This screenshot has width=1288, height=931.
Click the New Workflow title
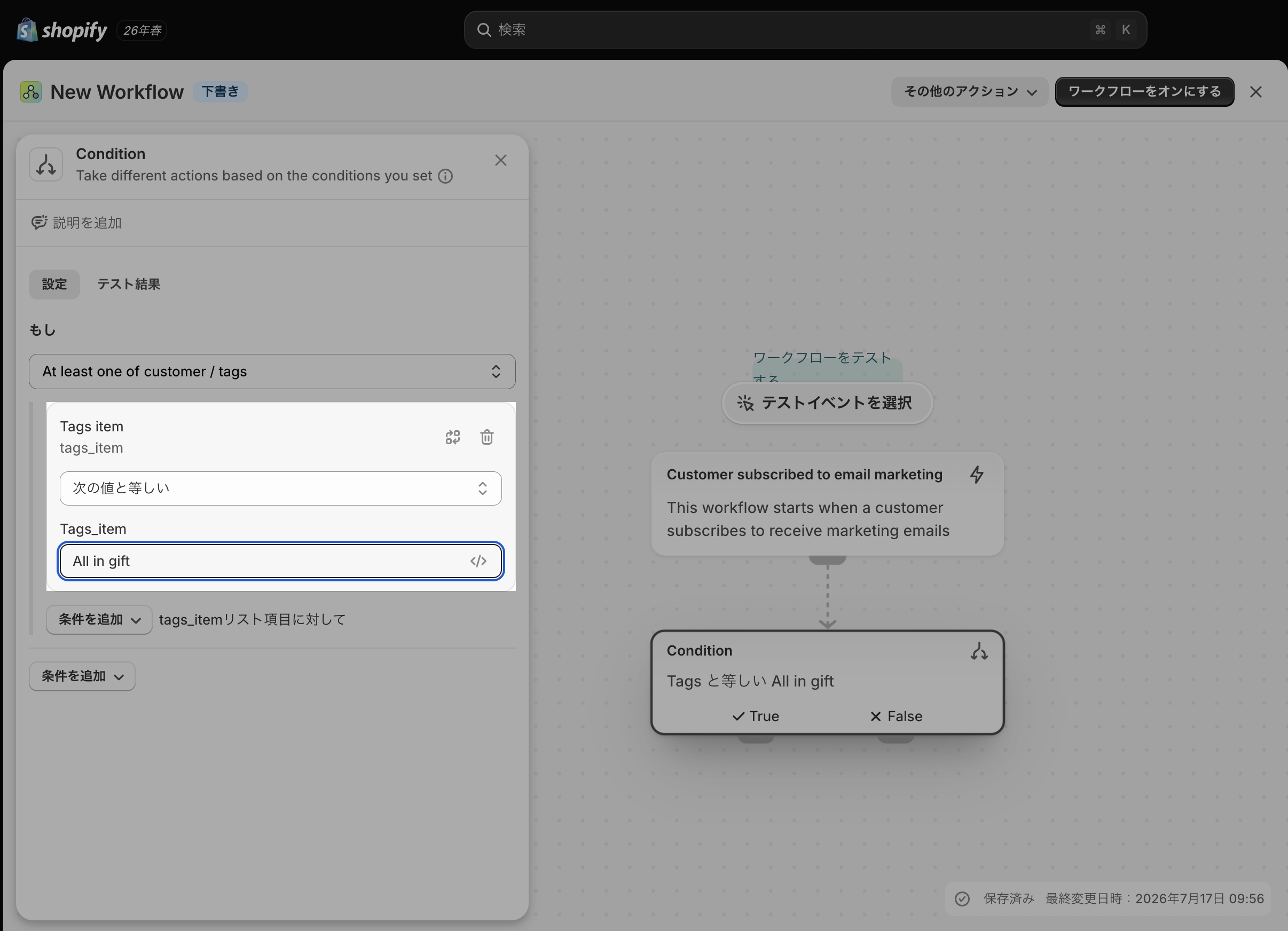pos(117,92)
